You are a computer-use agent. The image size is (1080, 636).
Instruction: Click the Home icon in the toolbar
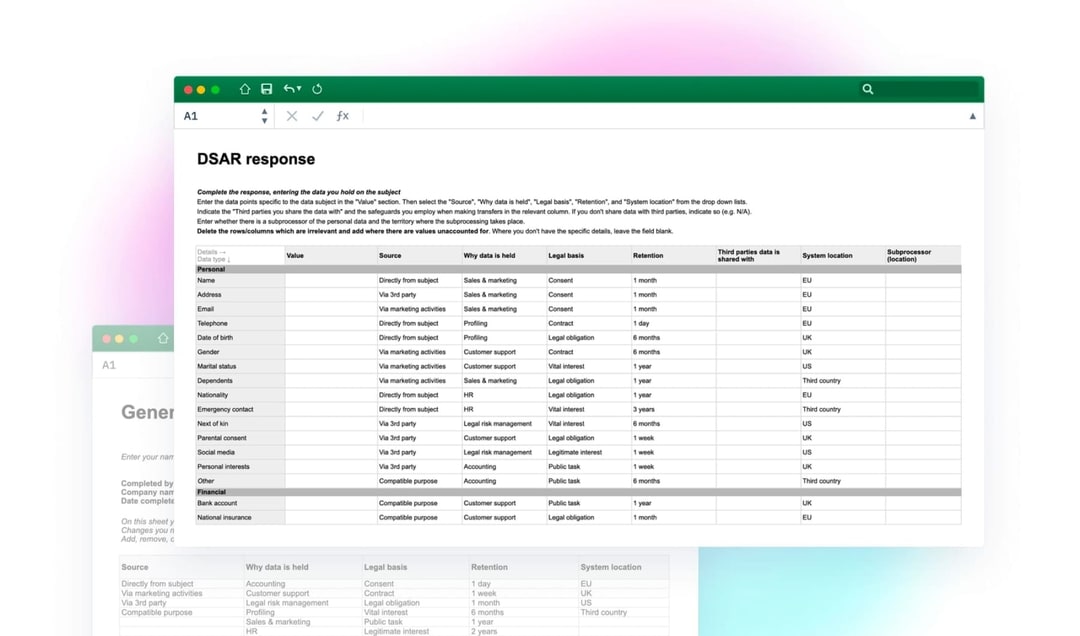(x=244, y=89)
